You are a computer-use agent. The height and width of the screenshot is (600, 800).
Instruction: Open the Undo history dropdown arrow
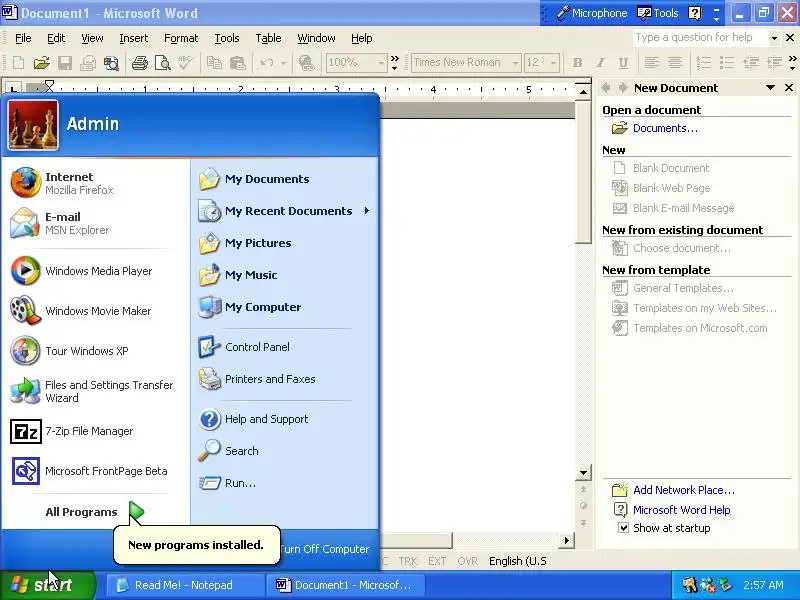pos(284,63)
